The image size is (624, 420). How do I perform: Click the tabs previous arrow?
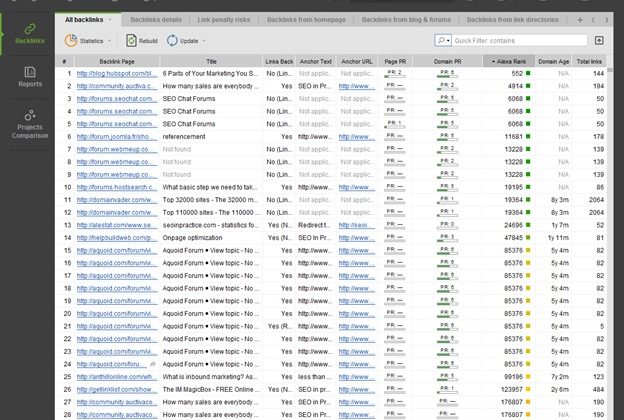(593, 20)
